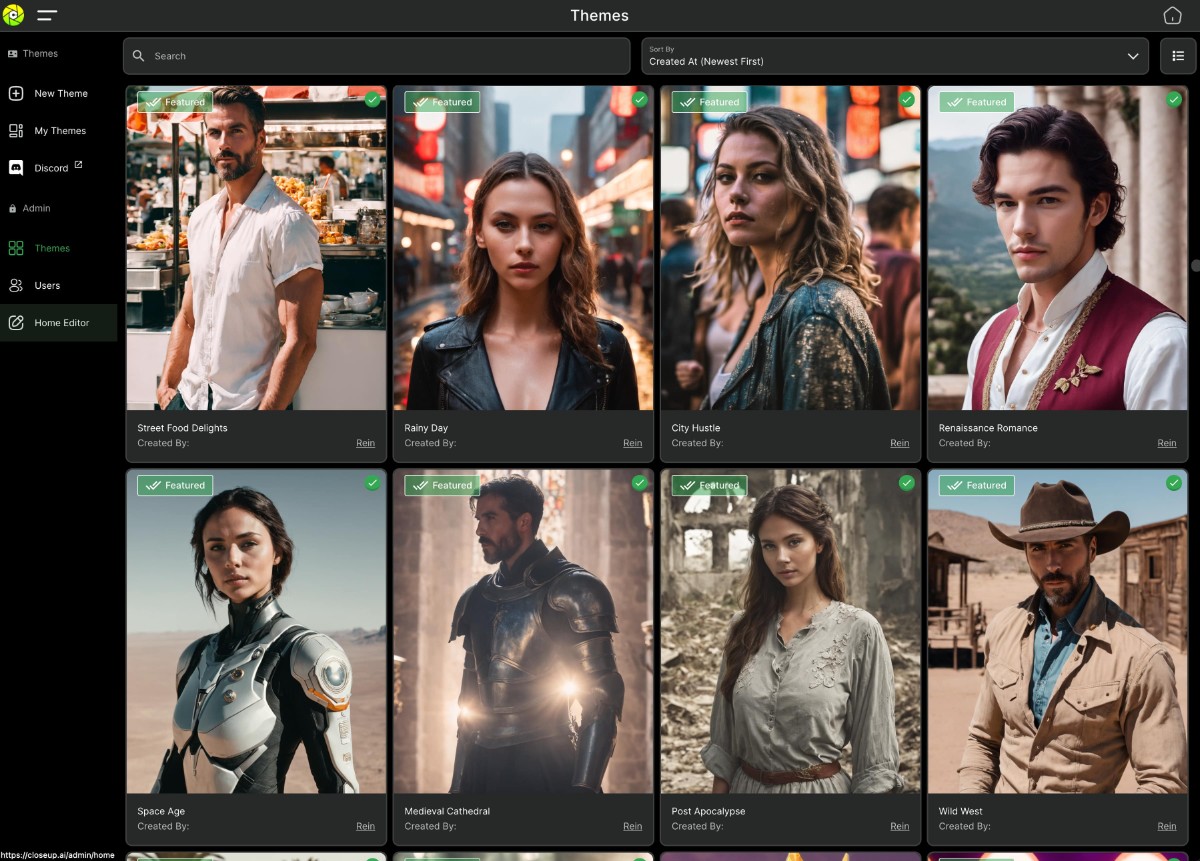Click the Sort By dropdown chevron arrow

point(1133,56)
